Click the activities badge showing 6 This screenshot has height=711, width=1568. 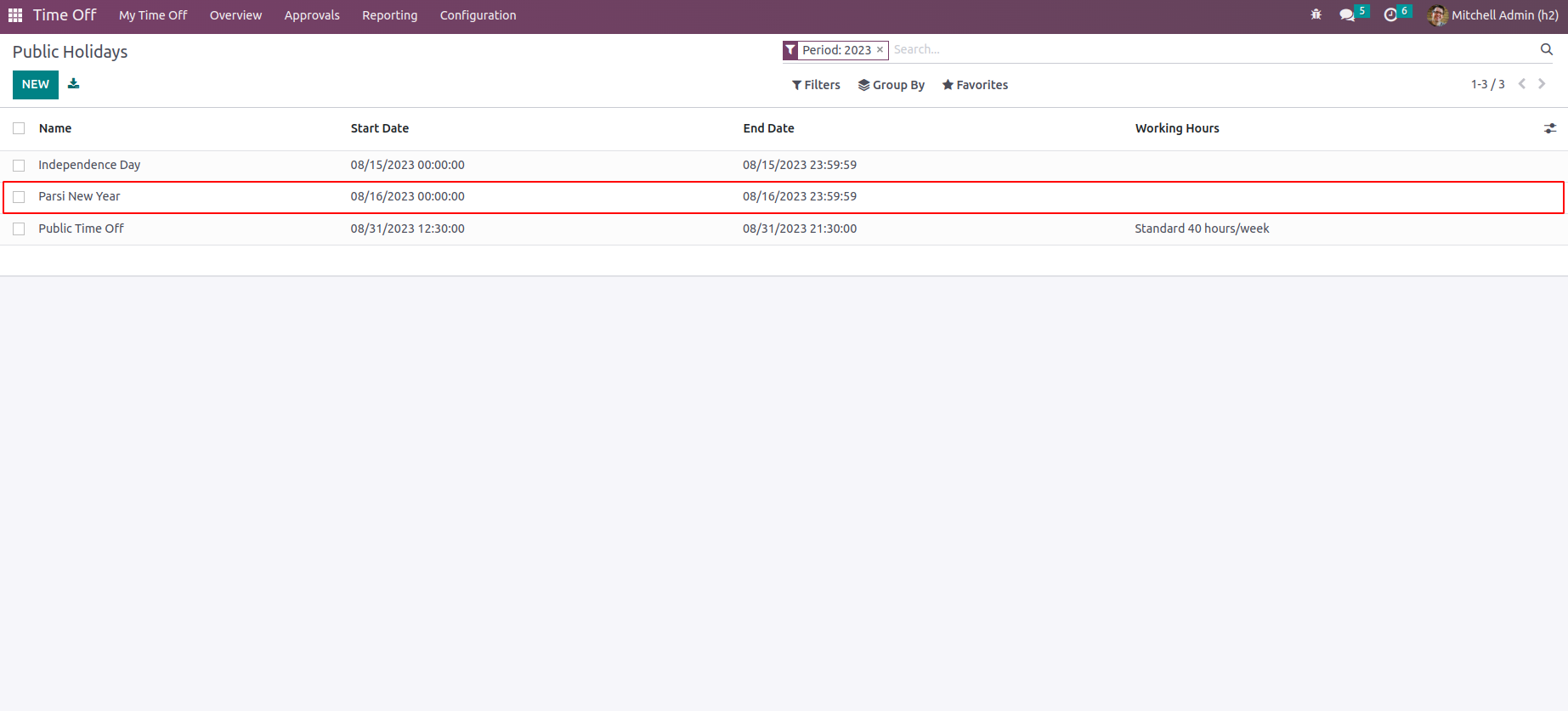(1405, 11)
